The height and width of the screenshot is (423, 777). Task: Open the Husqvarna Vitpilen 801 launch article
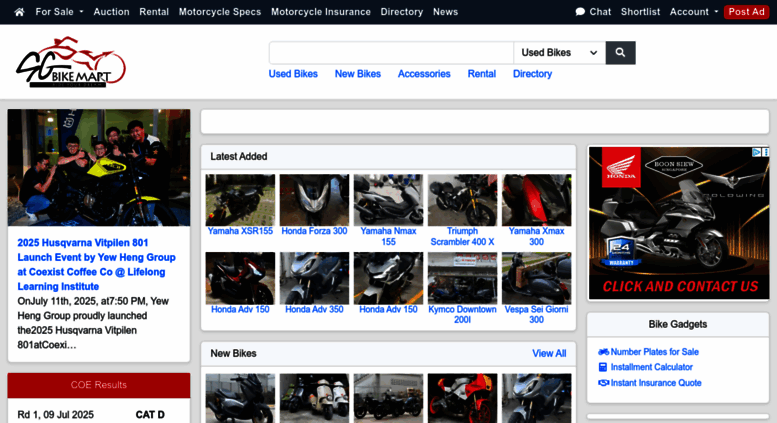click(97, 264)
